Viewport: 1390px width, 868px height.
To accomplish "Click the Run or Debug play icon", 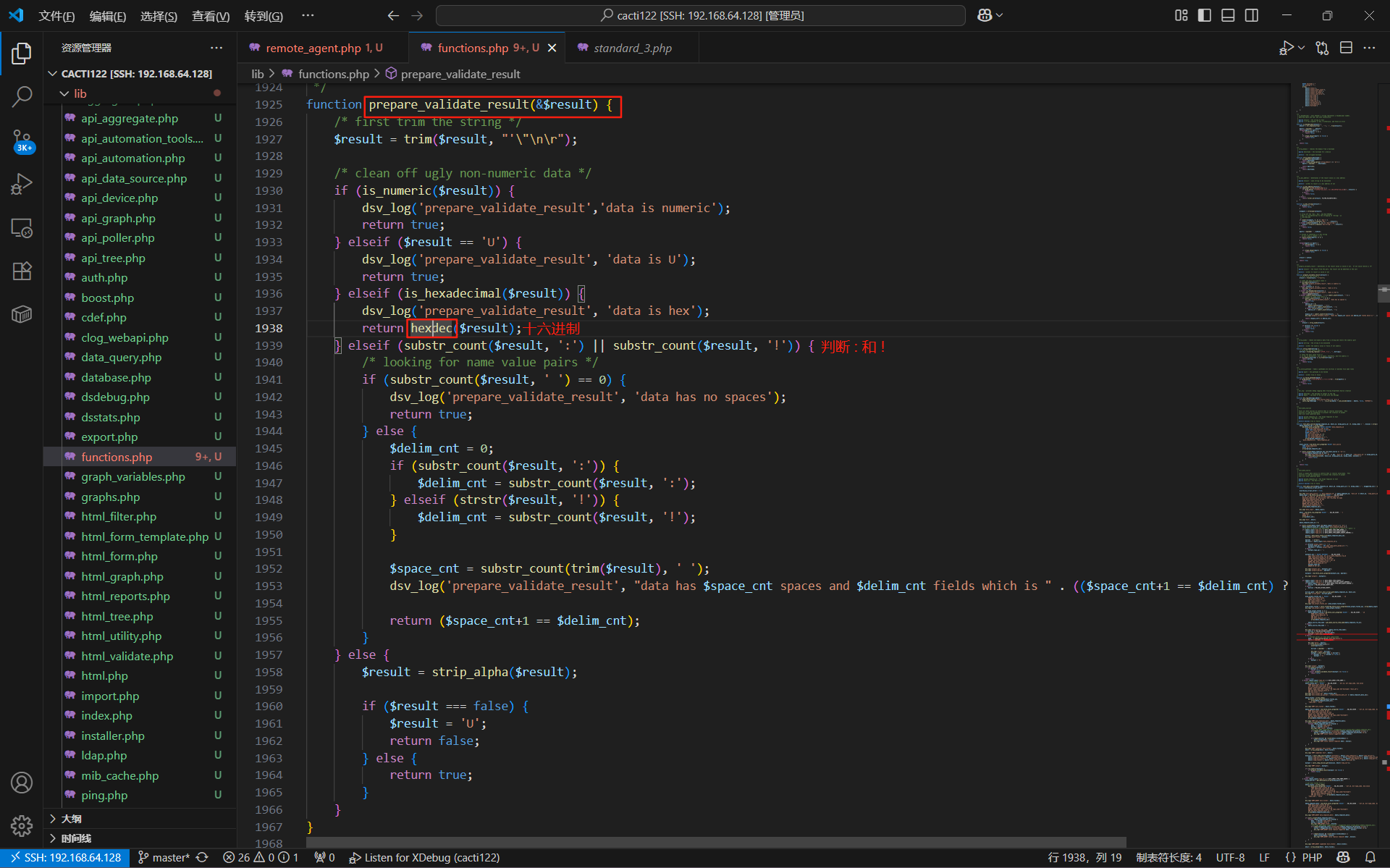I will (1286, 48).
